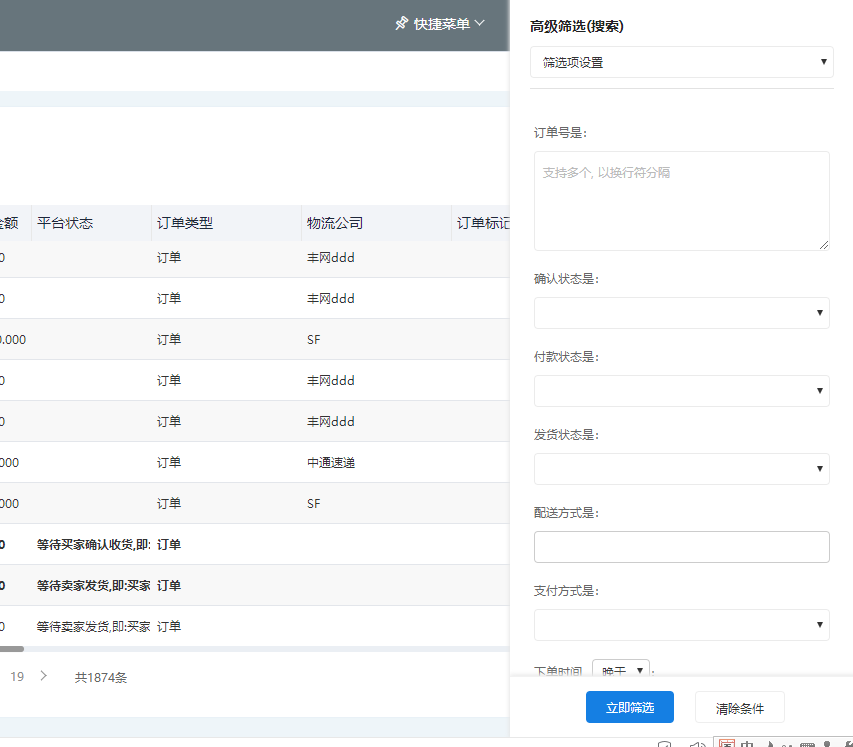This screenshot has height=747, width=853.
Task: Click the pin icon beside 快捷菜单
Action: [402, 23]
